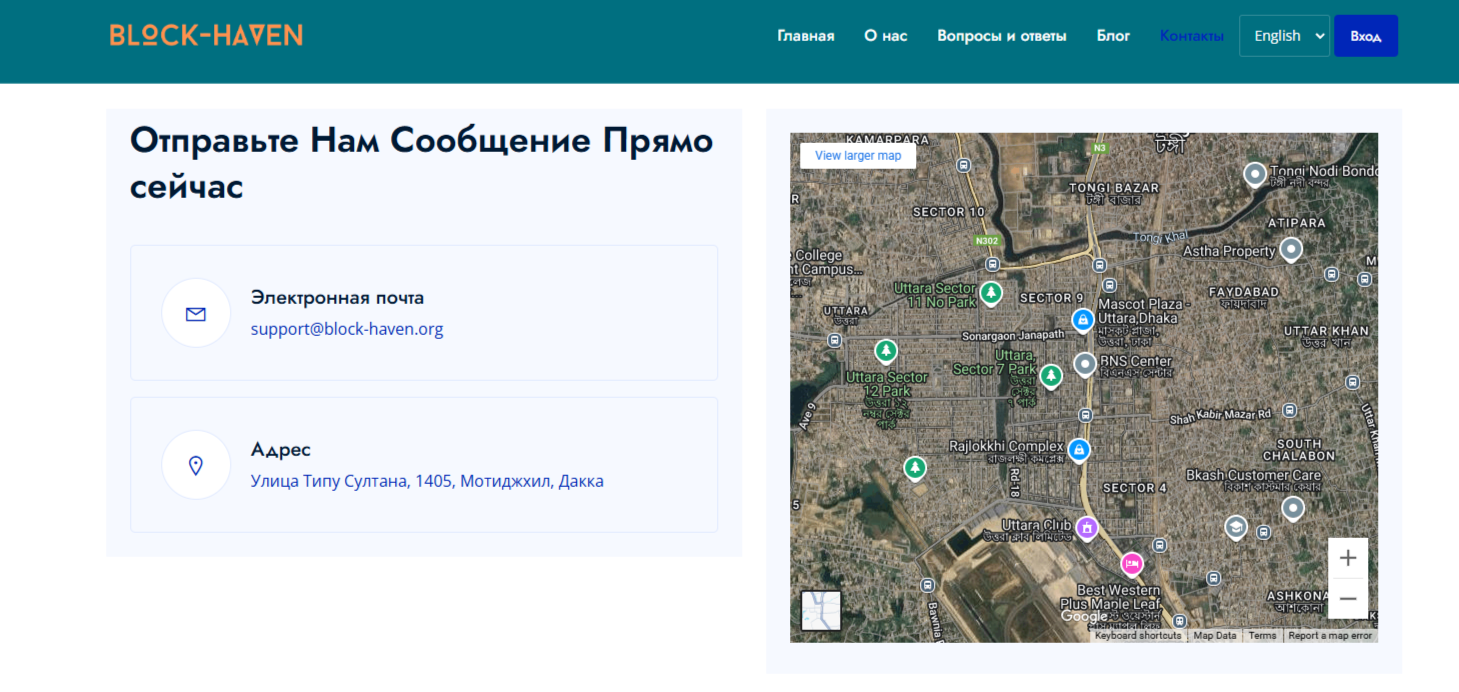Viewport: 1459px width, 692px height.
Task: Click the envelope icon beside Электронная почта
Action: [196, 313]
